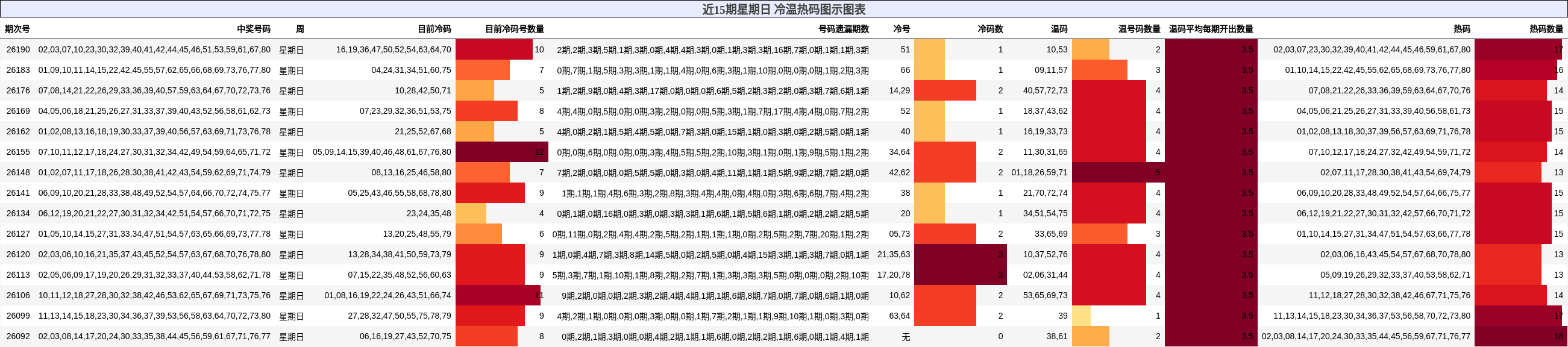Select period number 26176
1568x347 pixels.
tap(18, 91)
